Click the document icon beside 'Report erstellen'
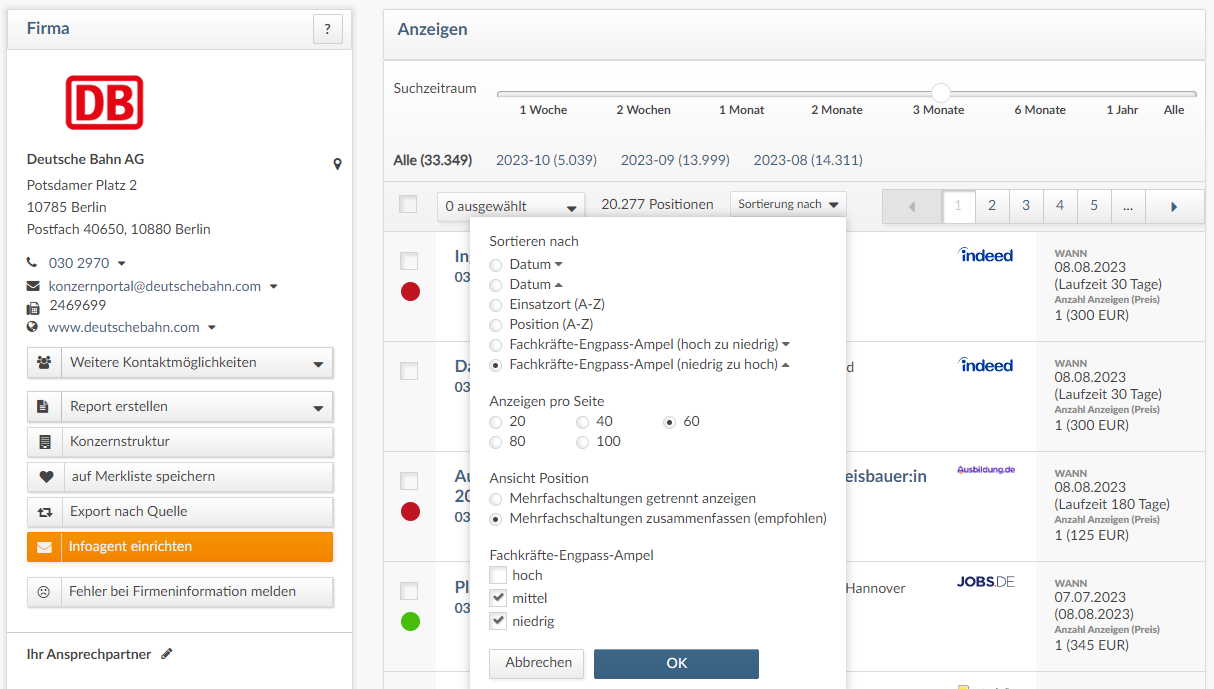Viewport: 1214px width, 689px height. click(44, 406)
